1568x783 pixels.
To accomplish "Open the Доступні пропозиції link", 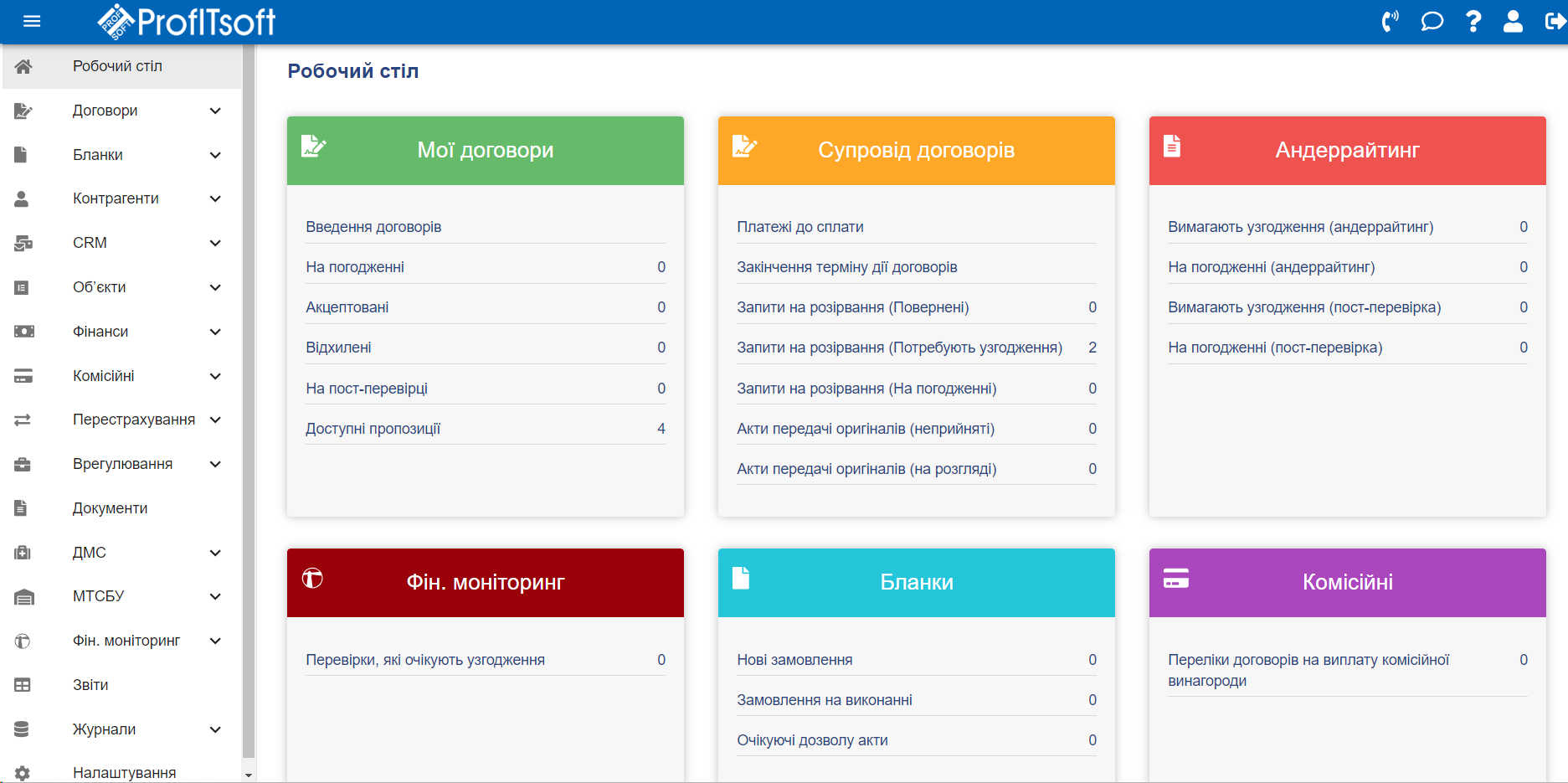I will click(373, 429).
